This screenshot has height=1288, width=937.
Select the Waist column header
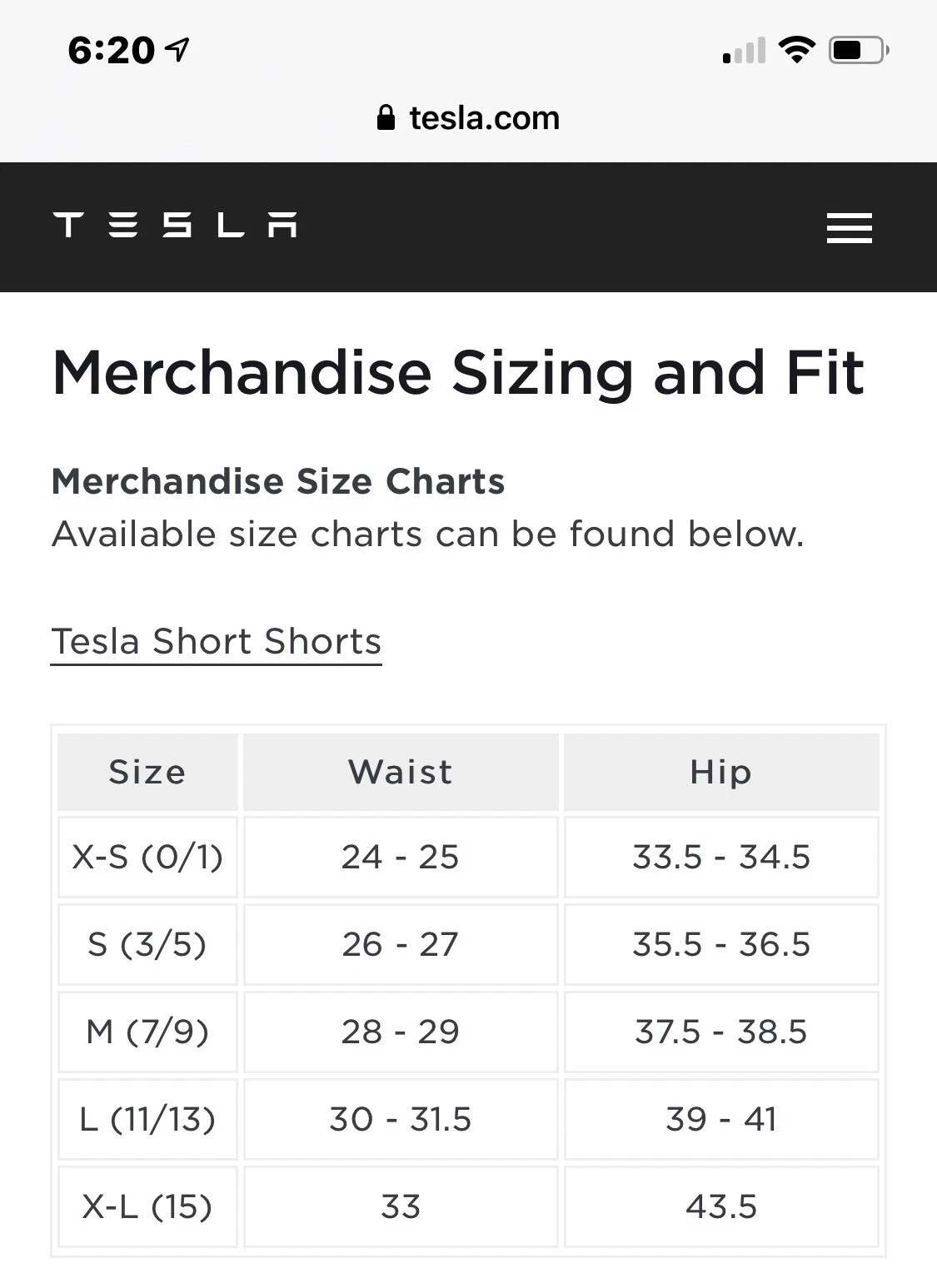(401, 772)
